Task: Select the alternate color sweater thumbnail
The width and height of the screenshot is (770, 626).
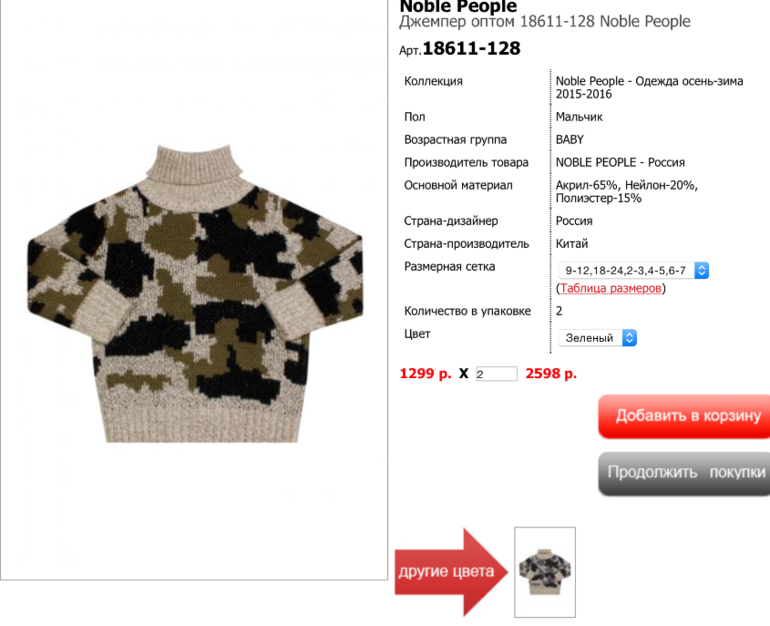Action: point(545,572)
